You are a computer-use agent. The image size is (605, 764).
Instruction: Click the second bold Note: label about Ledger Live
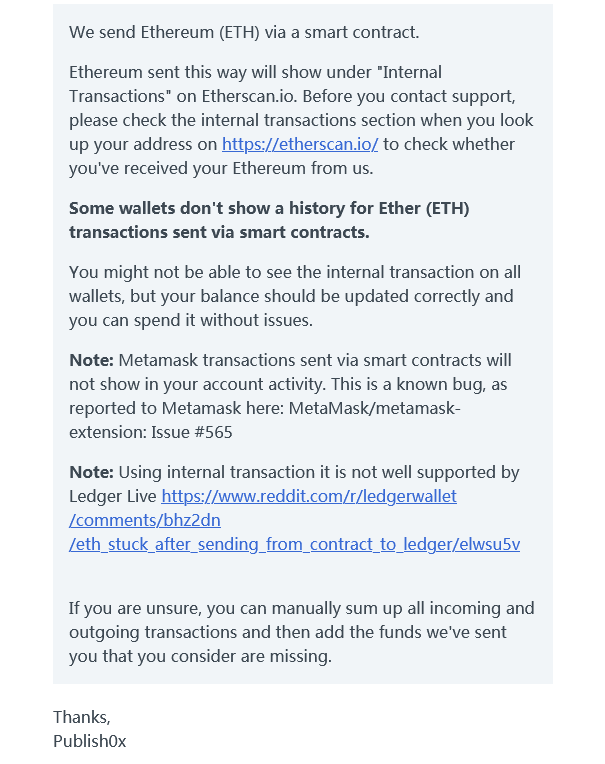(91, 472)
